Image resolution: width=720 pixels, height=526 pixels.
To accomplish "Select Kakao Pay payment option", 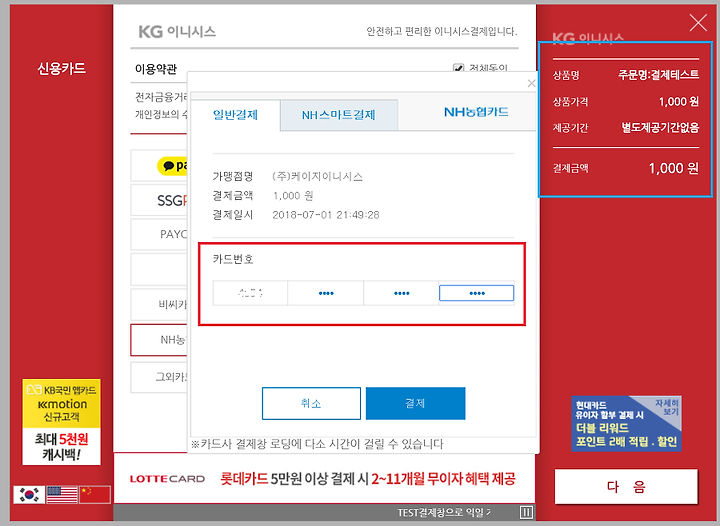I will coord(159,165).
